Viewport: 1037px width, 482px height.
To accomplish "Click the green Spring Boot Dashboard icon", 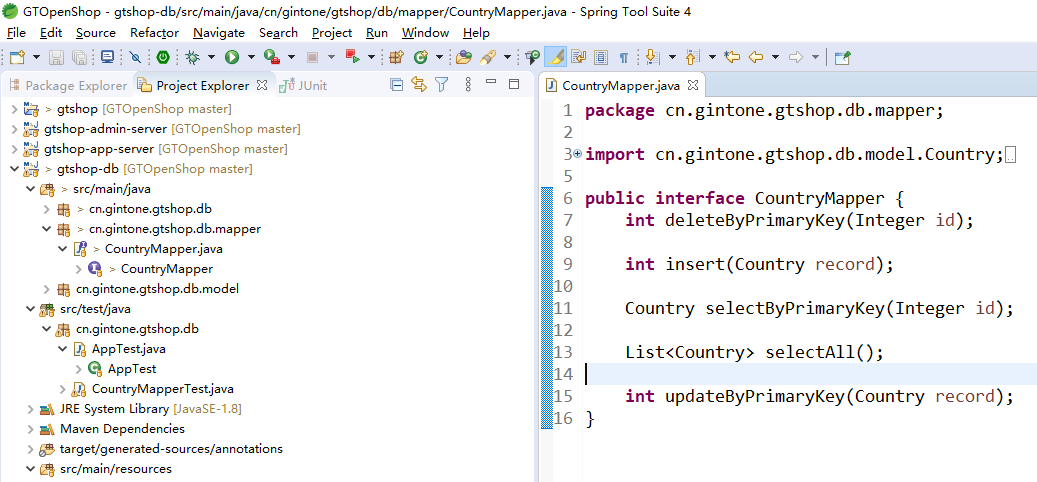I will [163, 58].
